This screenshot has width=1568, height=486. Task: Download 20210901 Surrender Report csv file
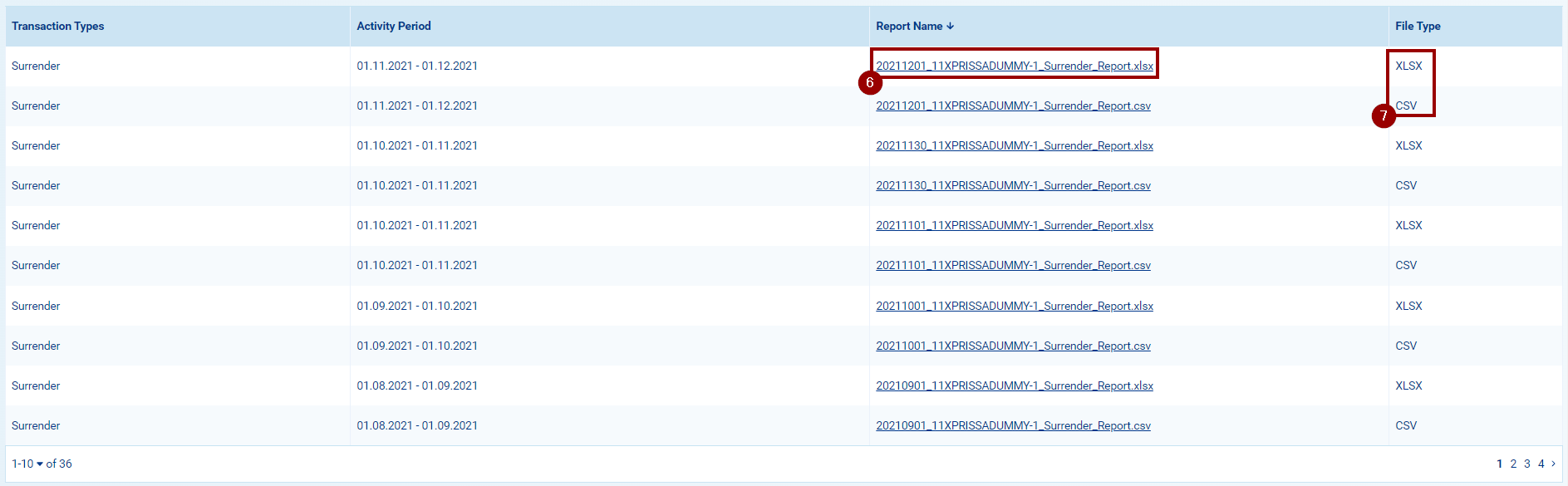1012,426
